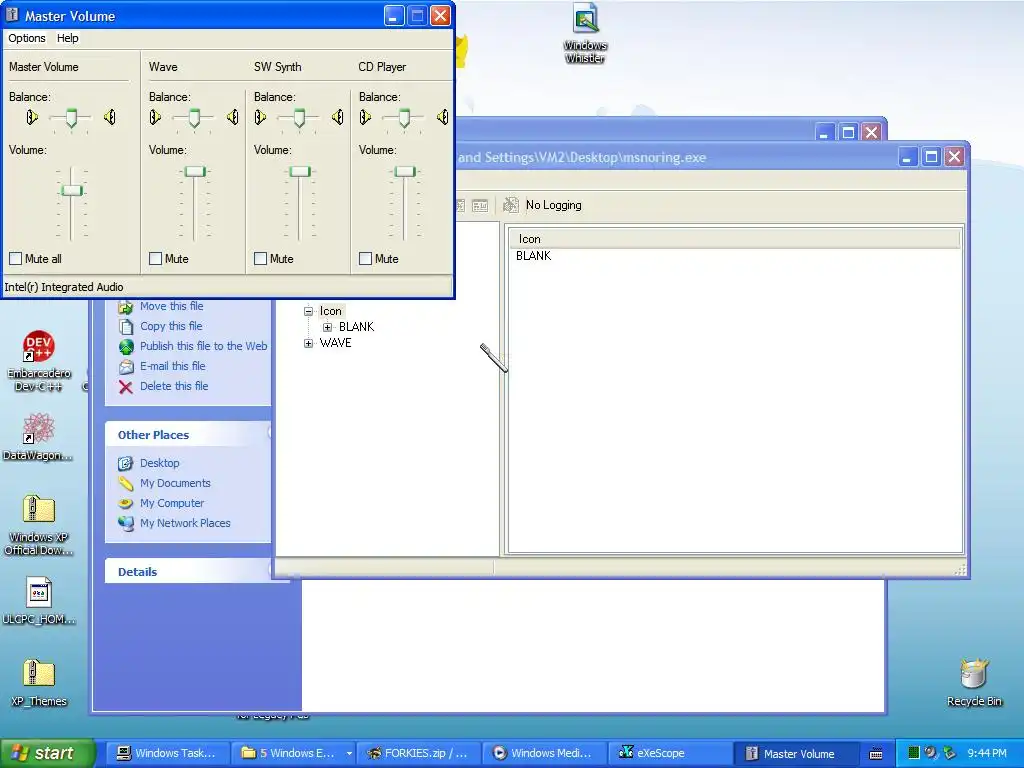Expand the BLANK tree node
The width and height of the screenshot is (1024, 768).
(327, 327)
